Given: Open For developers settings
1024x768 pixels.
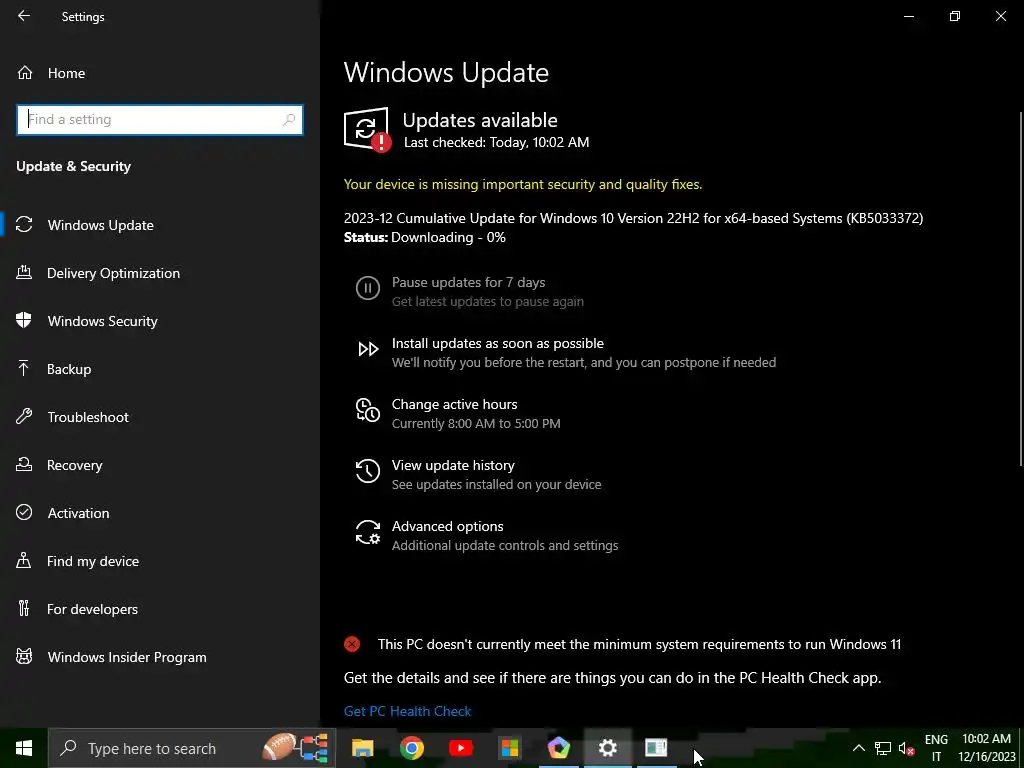Looking at the screenshot, I should coord(92,609).
